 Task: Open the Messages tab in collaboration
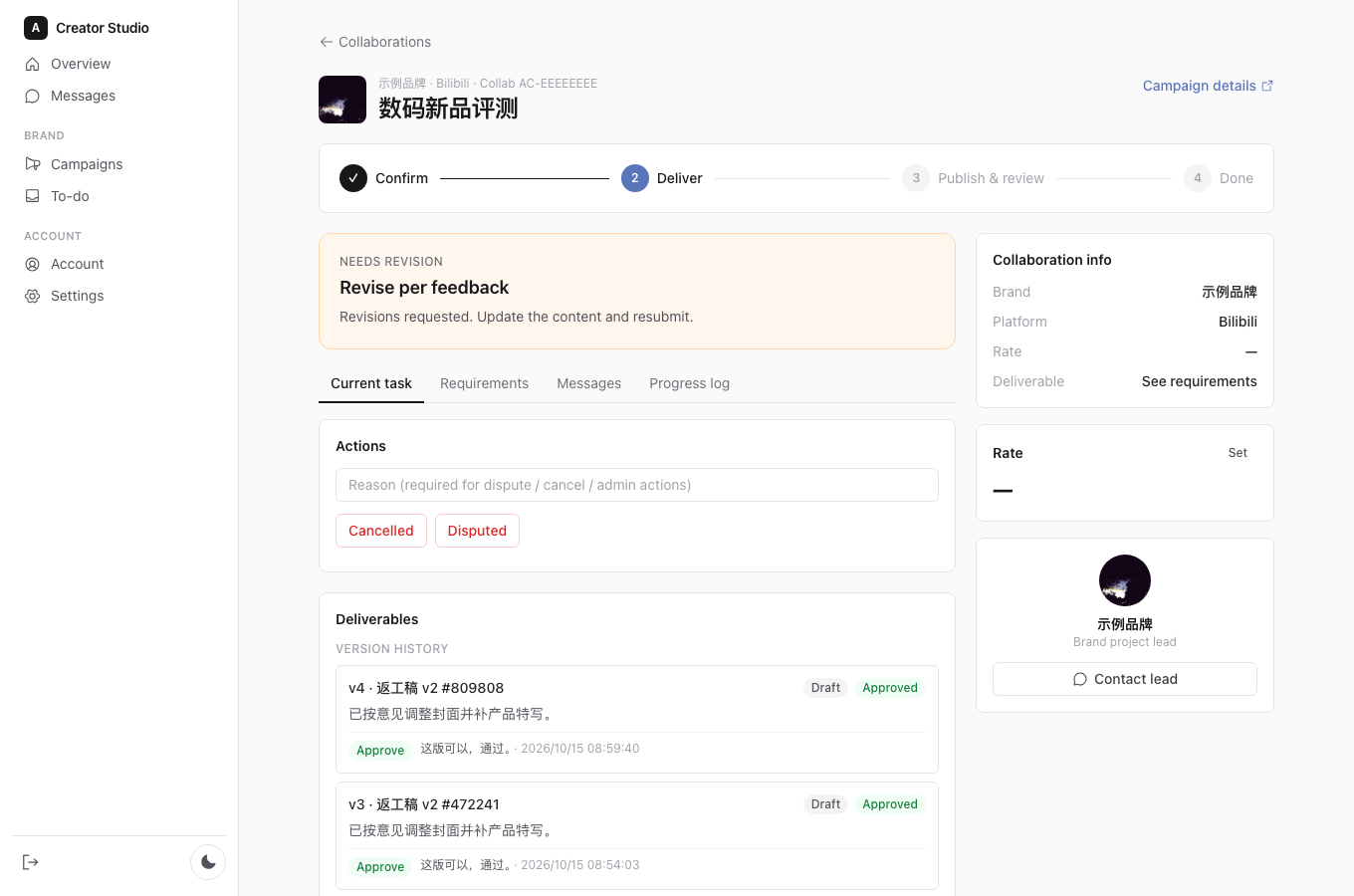[x=589, y=383]
